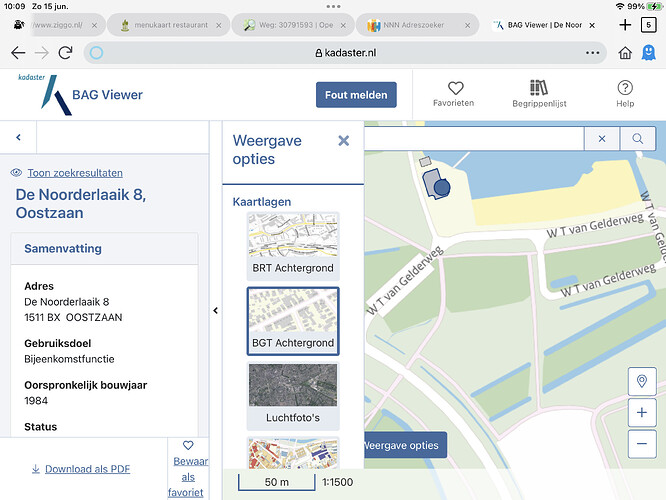Switch to the menukaart restaurant tab
The image size is (666, 500).
[x=169, y=25]
